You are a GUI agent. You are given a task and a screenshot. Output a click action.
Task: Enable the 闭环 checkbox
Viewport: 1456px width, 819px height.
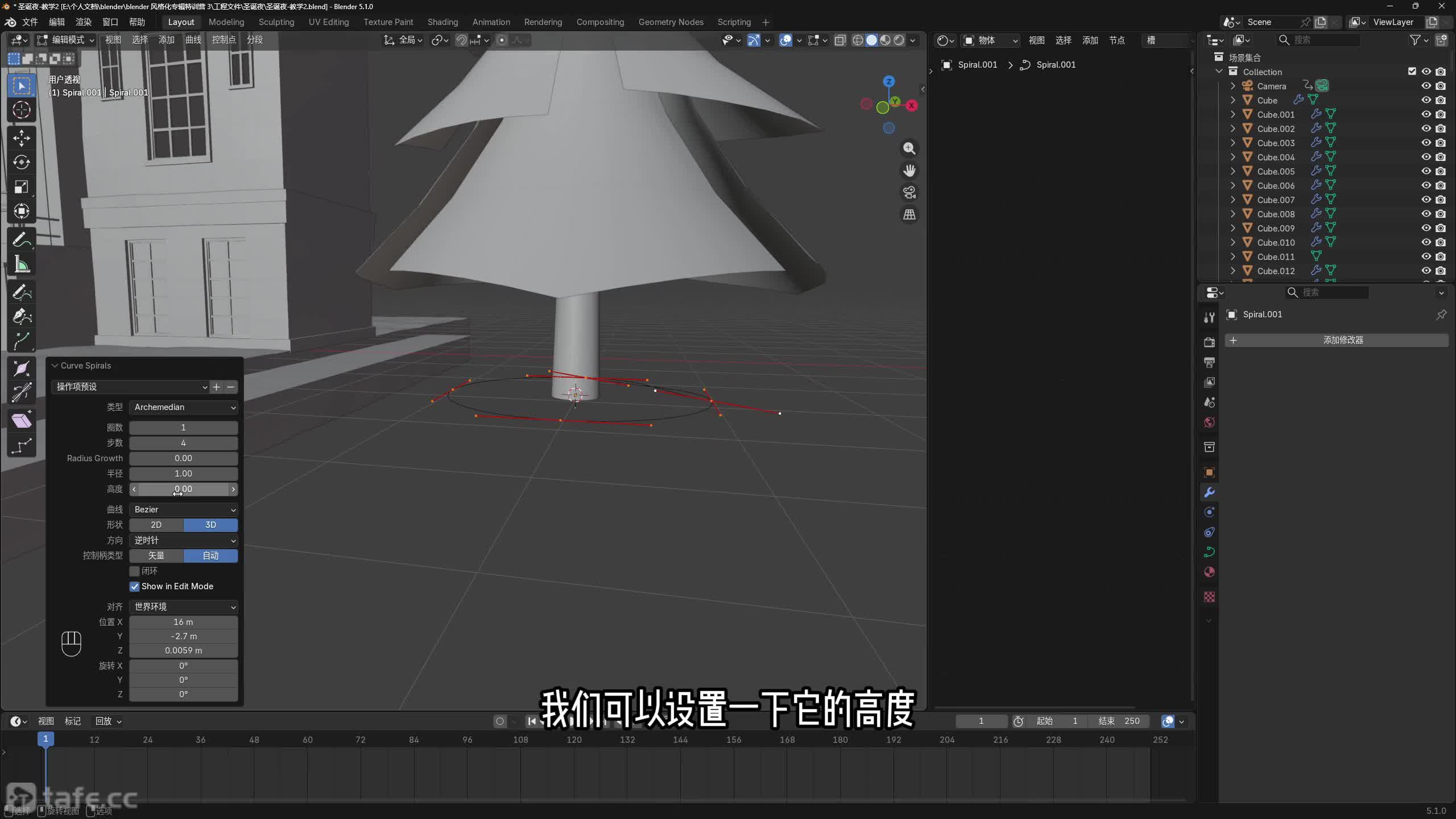coord(135,571)
